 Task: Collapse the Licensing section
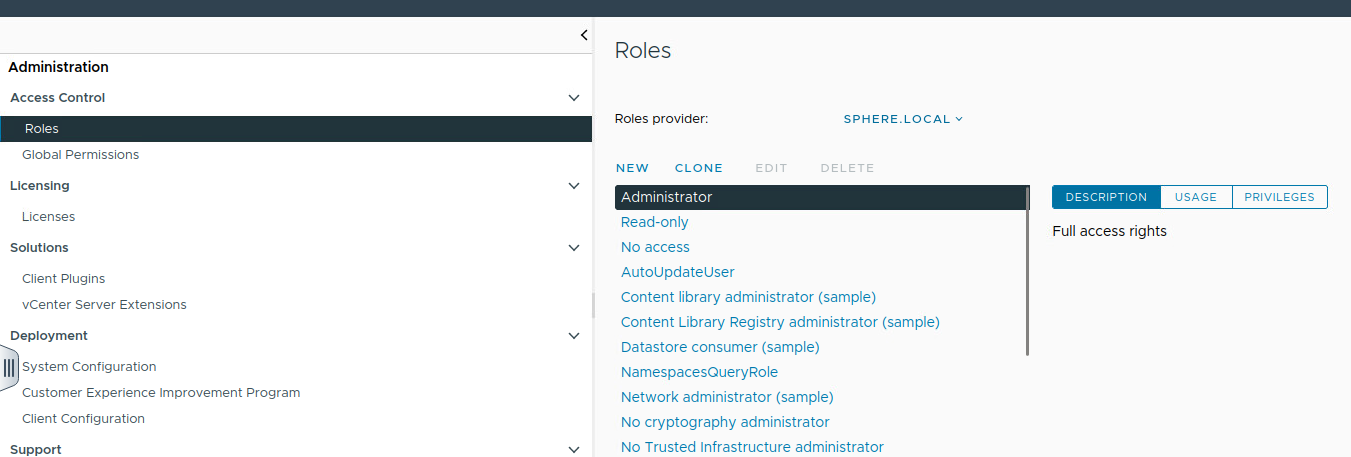[x=573, y=186]
